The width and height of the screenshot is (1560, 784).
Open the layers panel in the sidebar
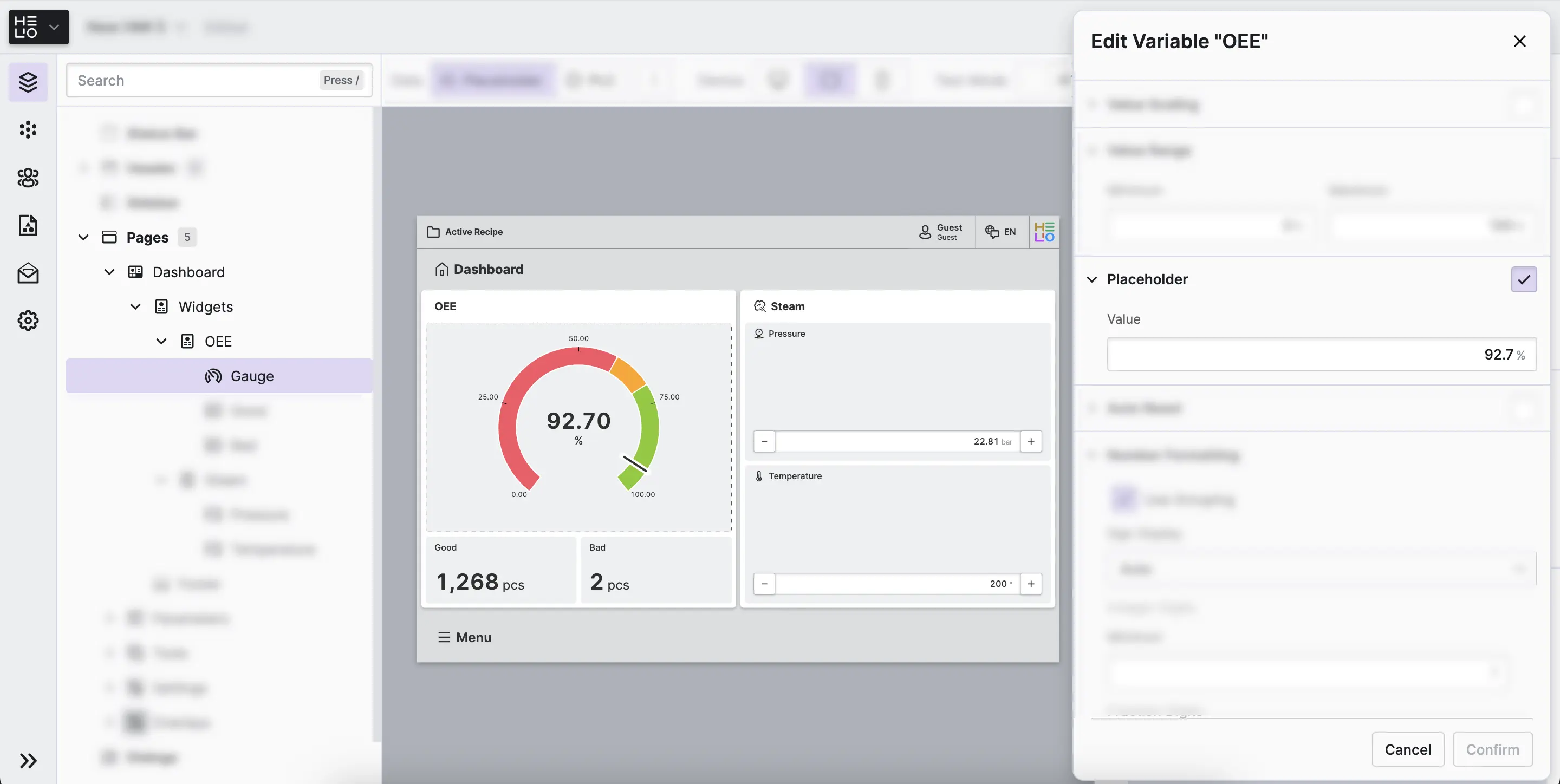[x=28, y=82]
